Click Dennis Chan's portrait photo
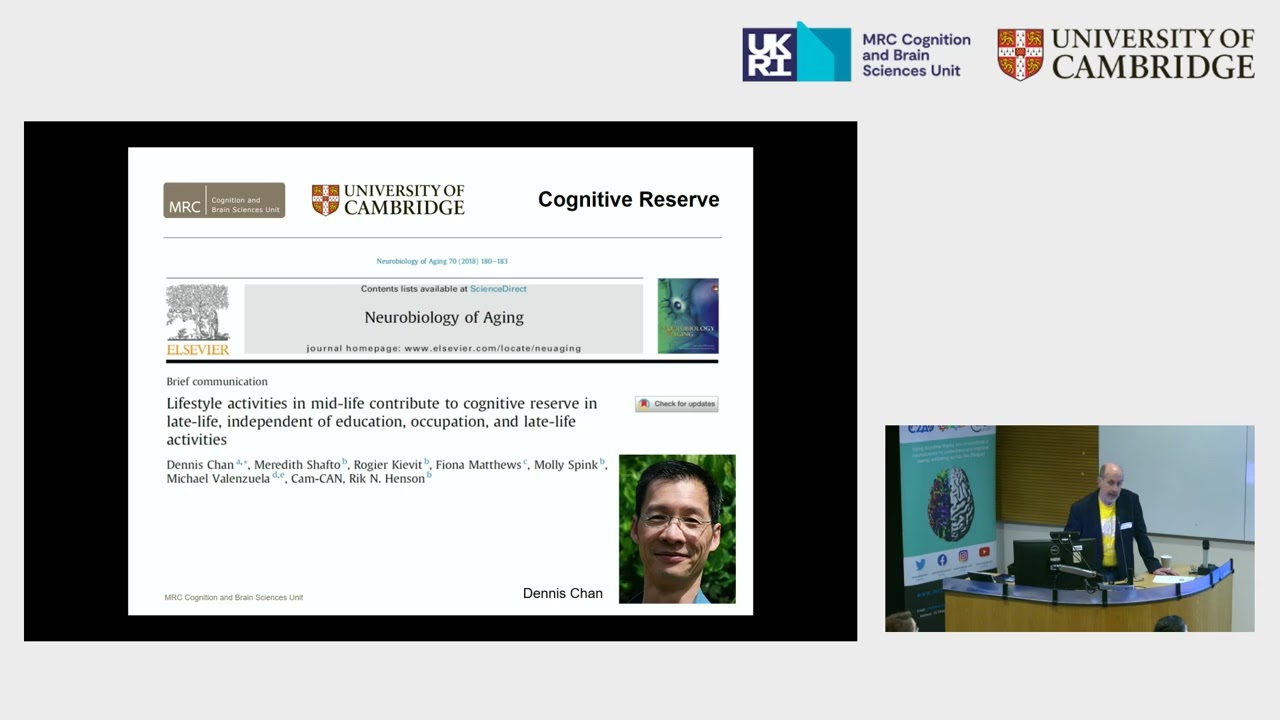 point(677,529)
